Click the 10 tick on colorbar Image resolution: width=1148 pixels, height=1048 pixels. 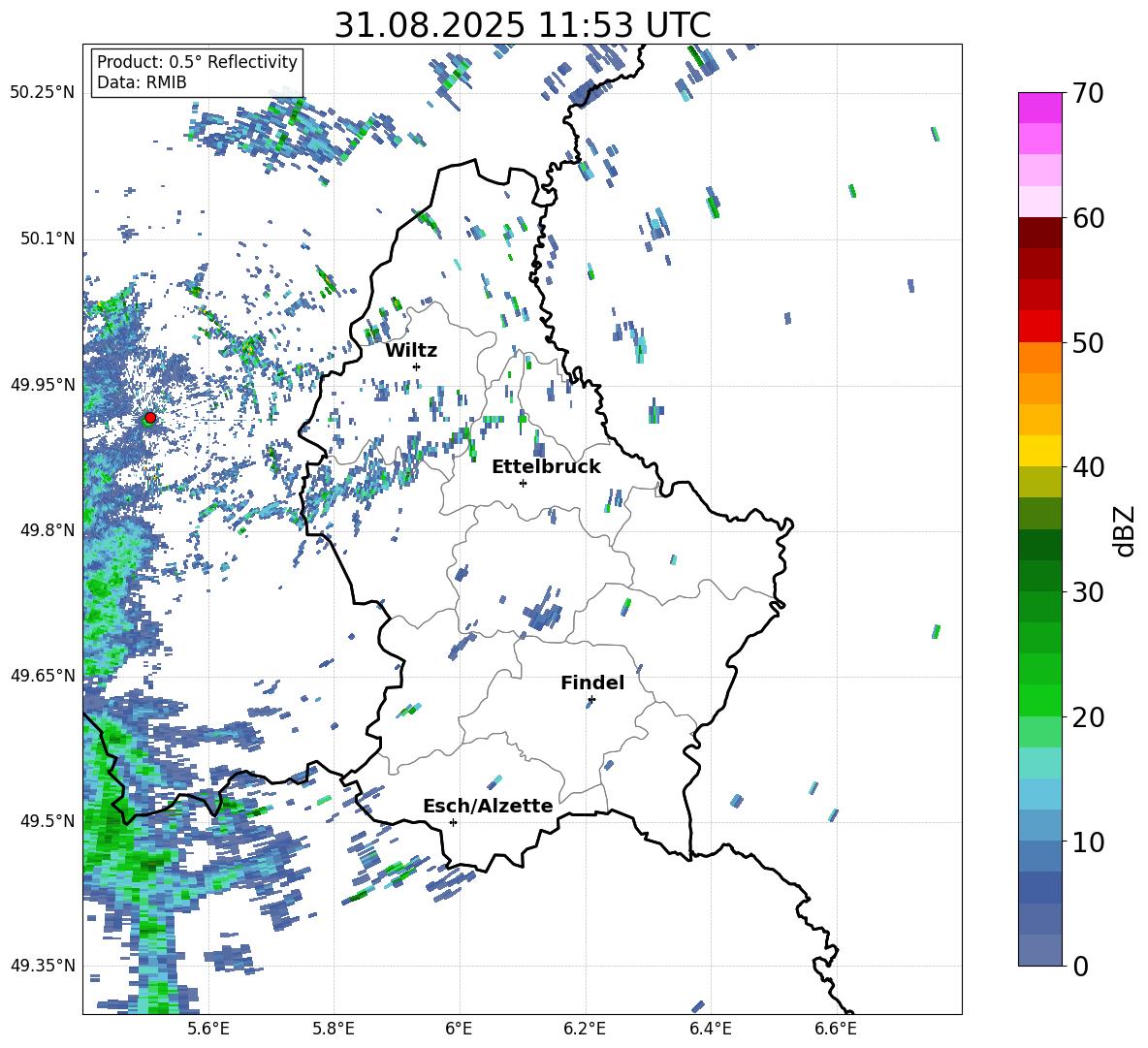[1087, 842]
